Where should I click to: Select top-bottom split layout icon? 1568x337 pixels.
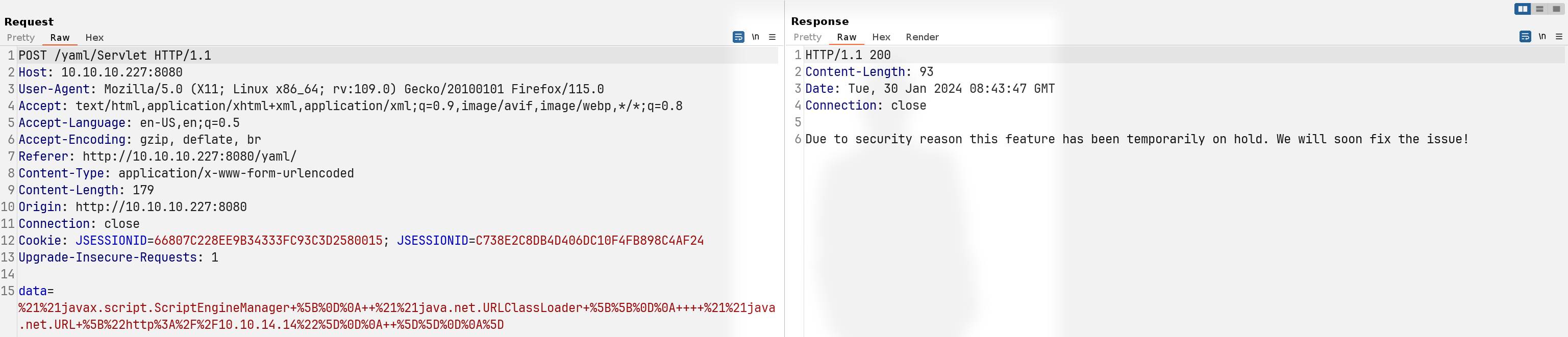(x=1540, y=9)
